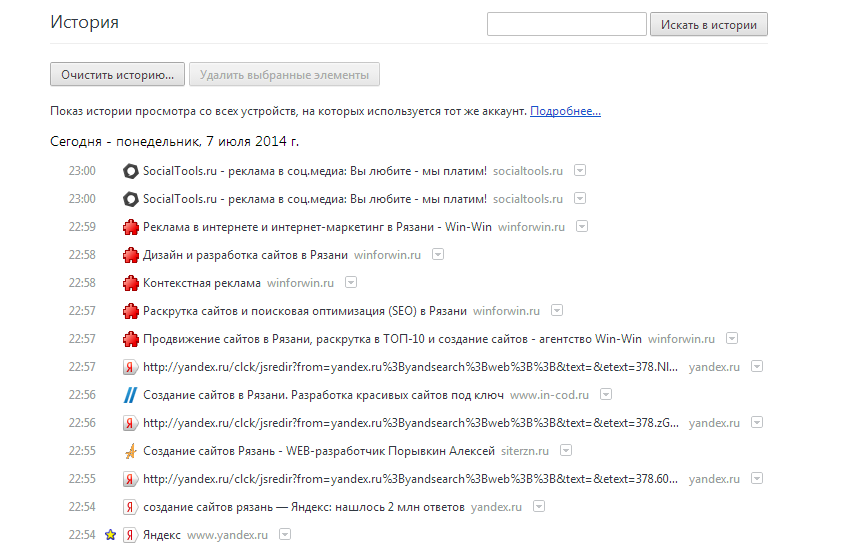Click the 'www.yandex.ru' domain text
The height and width of the screenshot is (556, 852).
[227, 535]
